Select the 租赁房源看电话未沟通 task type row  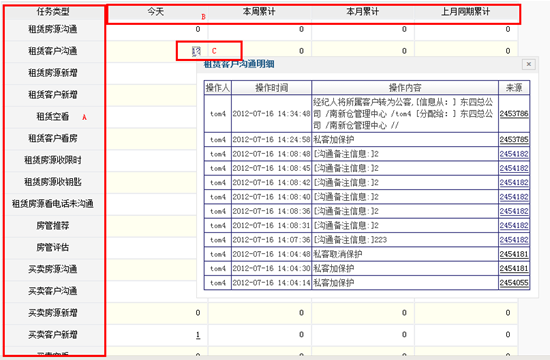[x=53, y=204]
